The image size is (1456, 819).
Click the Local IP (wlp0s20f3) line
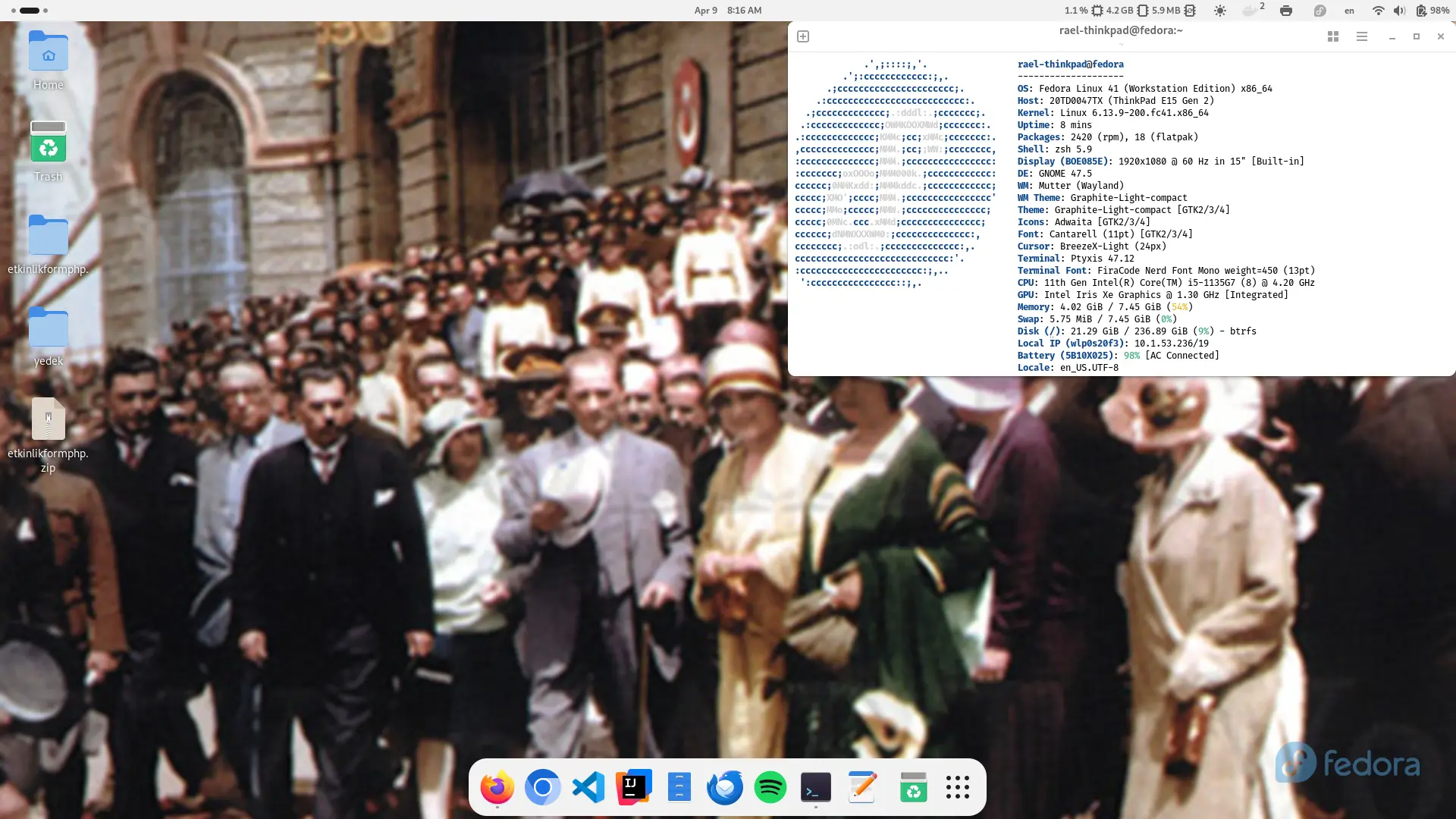(1112, 344)
